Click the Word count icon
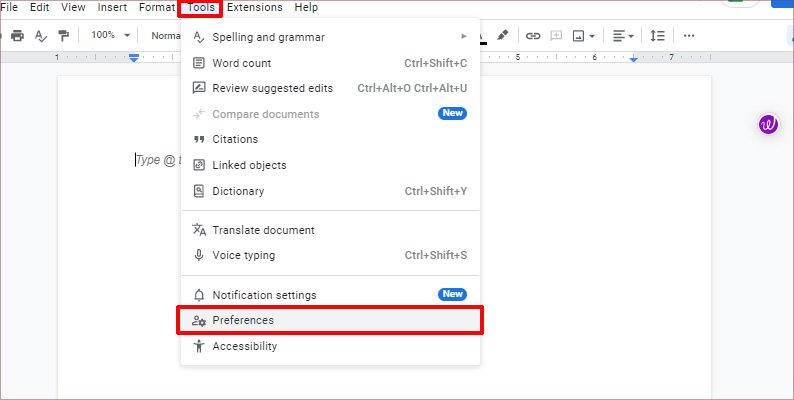The height and width of the screenshot is (400, 794). (x=199, y=63)
